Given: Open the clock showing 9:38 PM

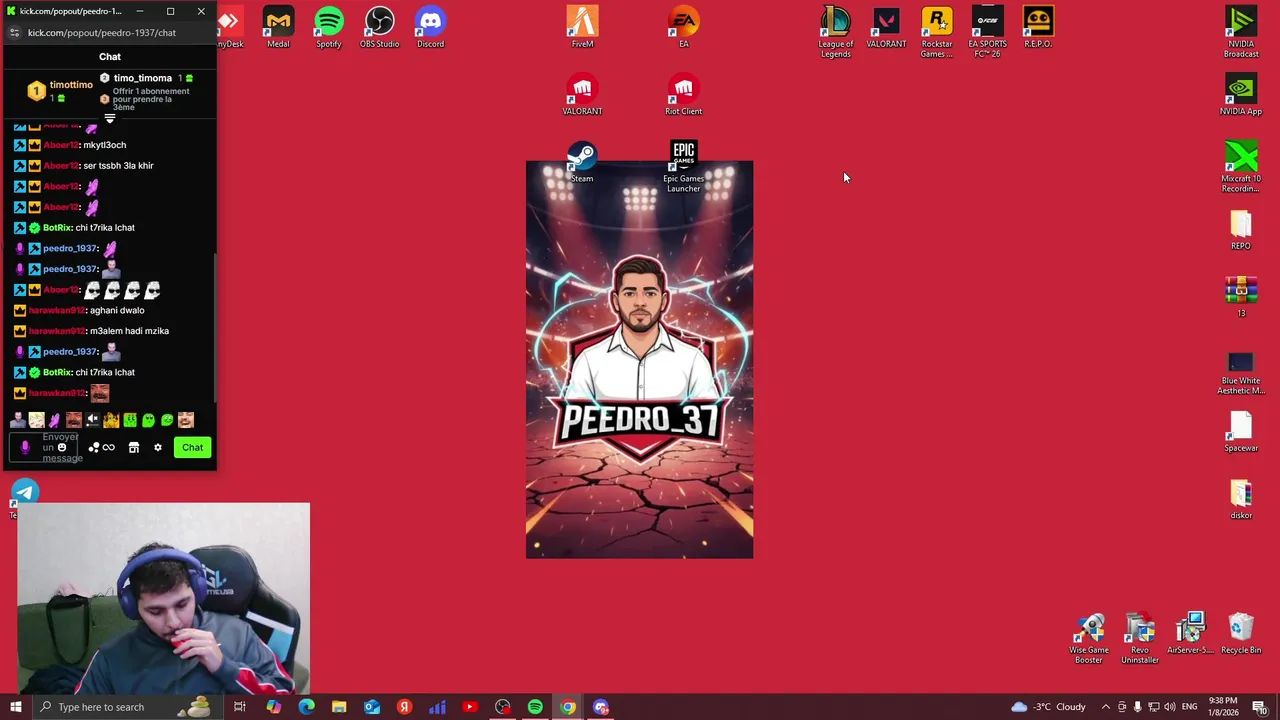Looking at the screenshot, I should click(1222, 707).
